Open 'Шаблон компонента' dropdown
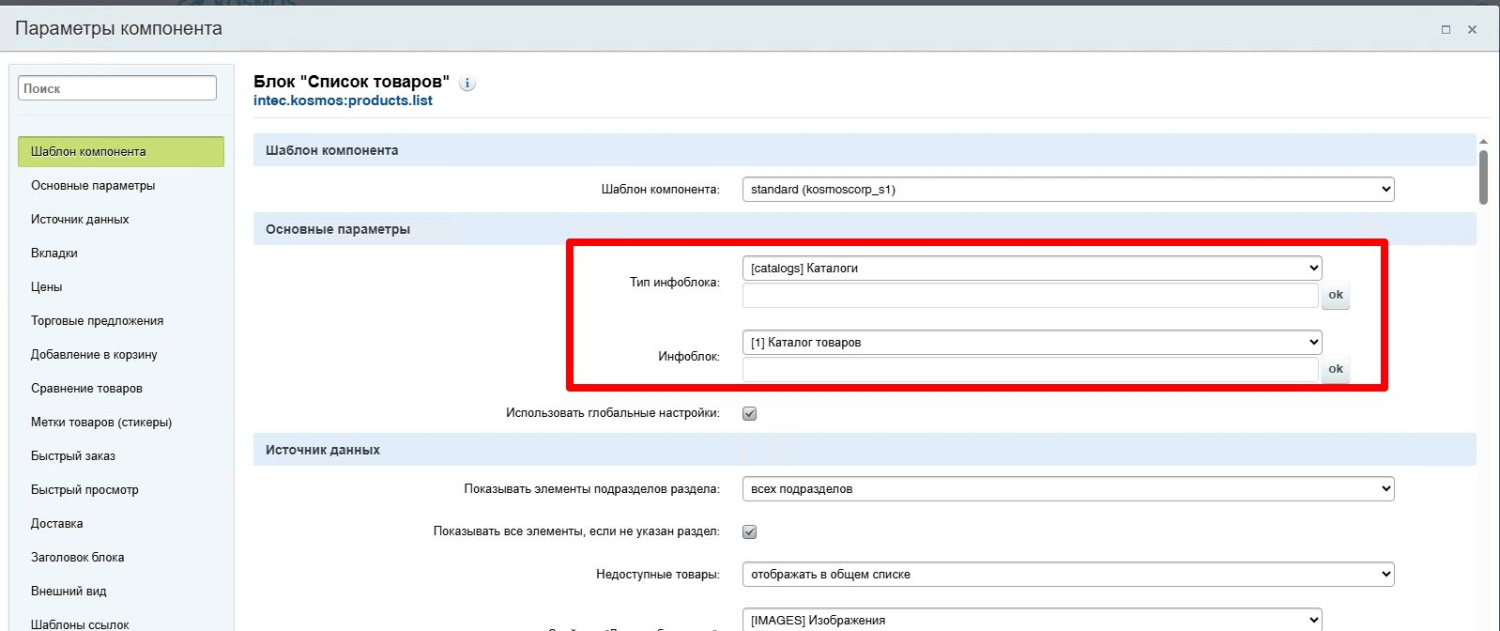 click(1067, 189)
